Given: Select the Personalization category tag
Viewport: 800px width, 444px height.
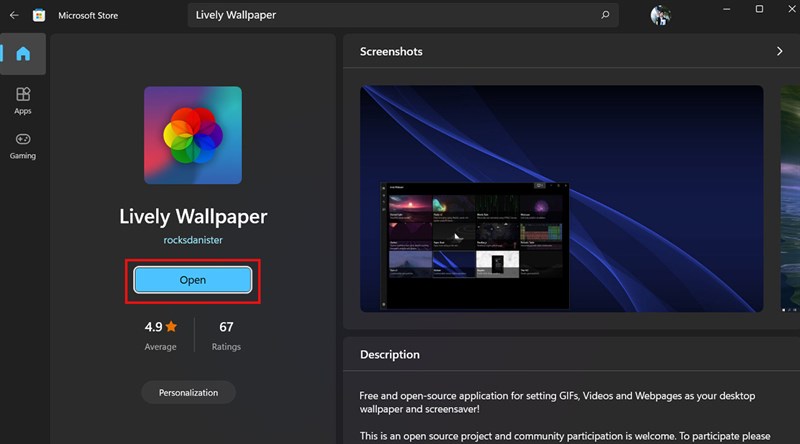Looking at the screenshot, I should tap(188, 393).
